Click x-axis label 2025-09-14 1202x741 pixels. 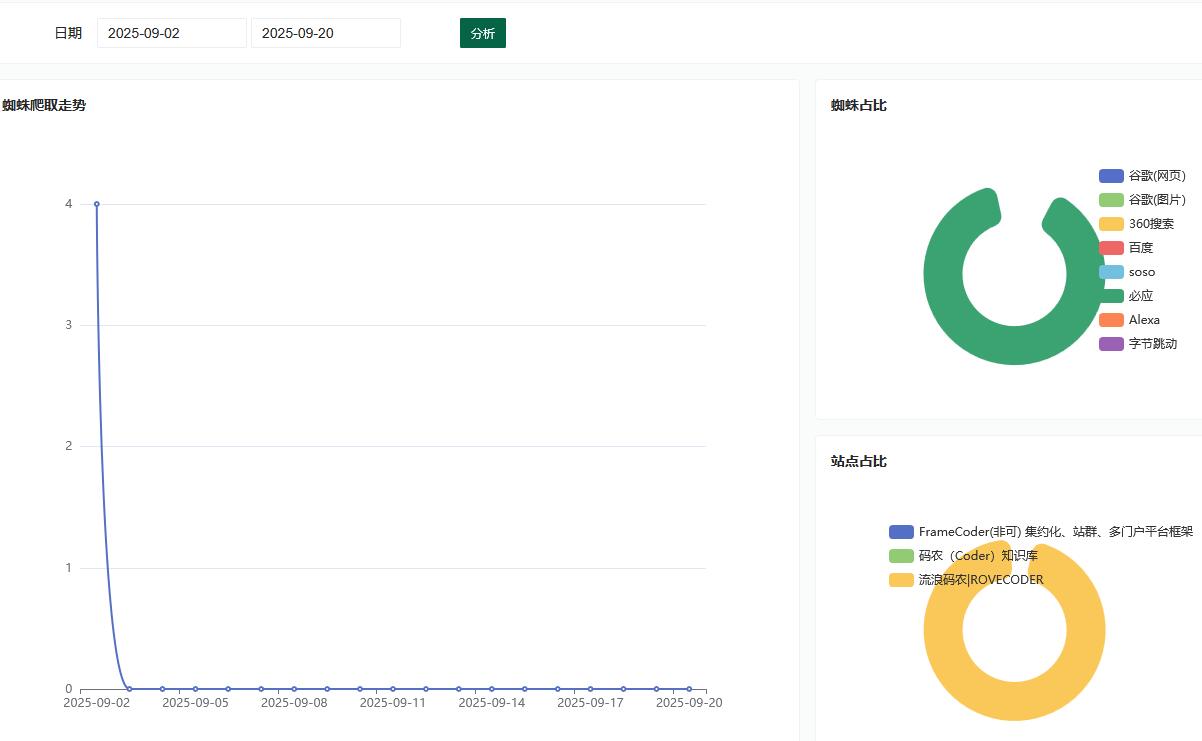pos(492,703)
